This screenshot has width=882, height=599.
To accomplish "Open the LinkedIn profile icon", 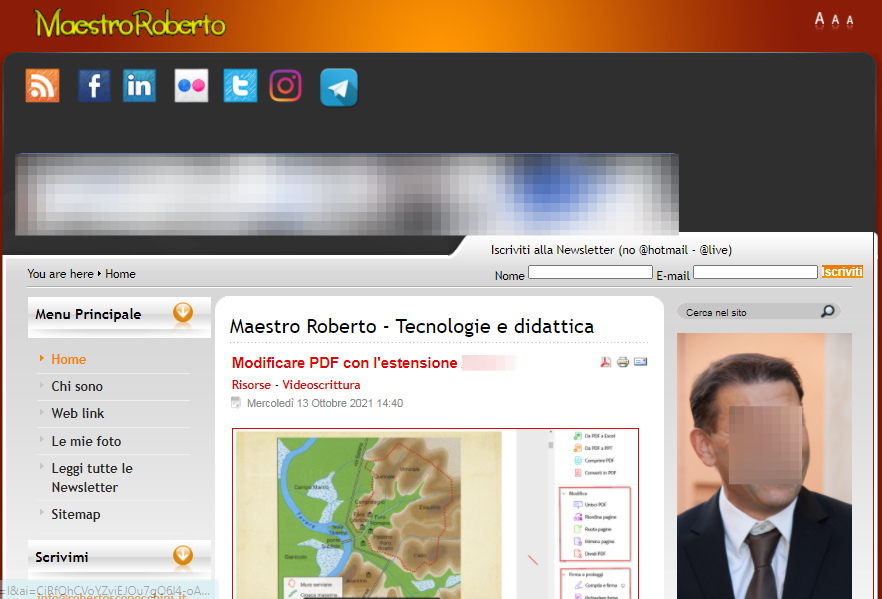I will (x=140, y=86).
